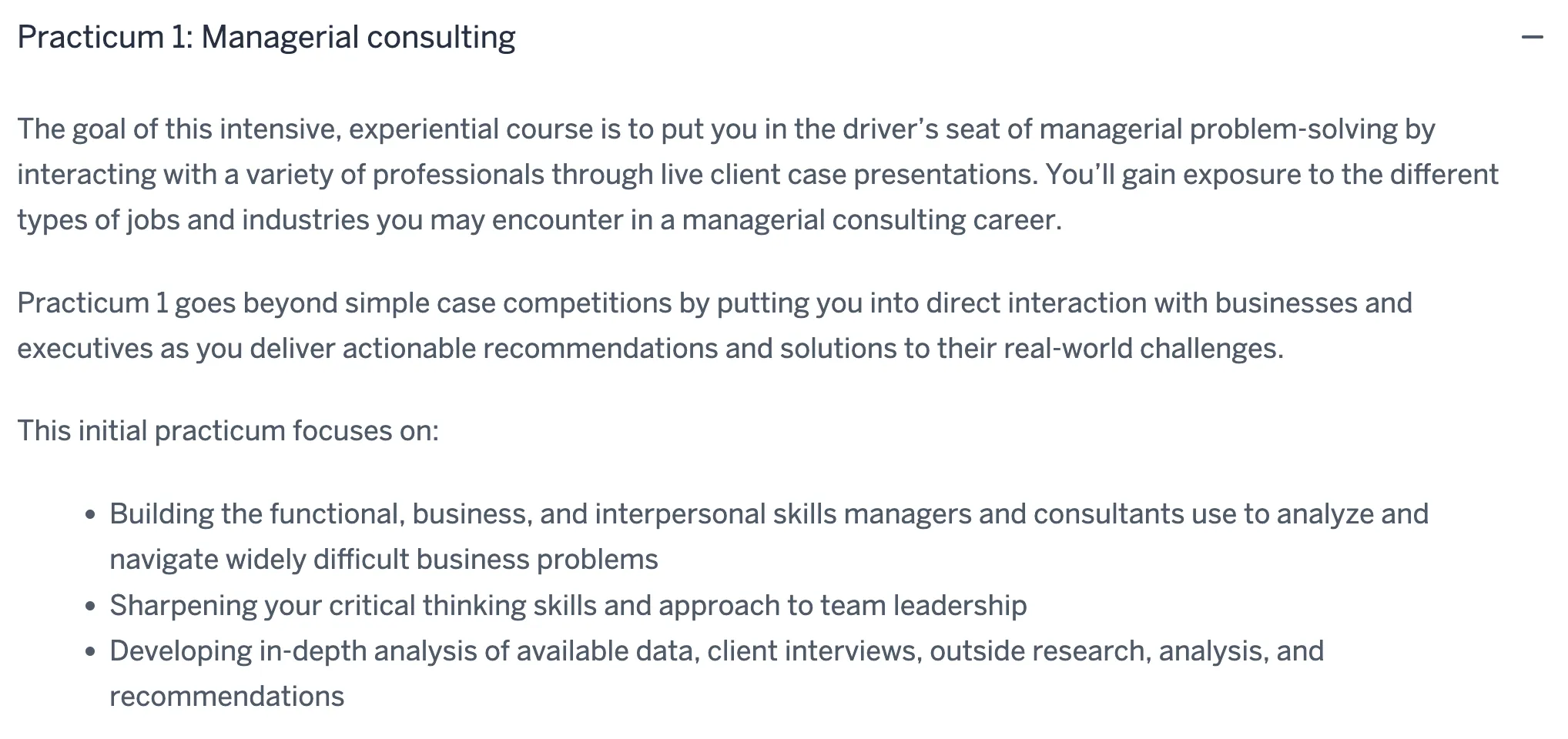
Task: Click the bullet "Sharpening your critical thinking skills"
Action: pyautogui.click(x=568, y=605)
